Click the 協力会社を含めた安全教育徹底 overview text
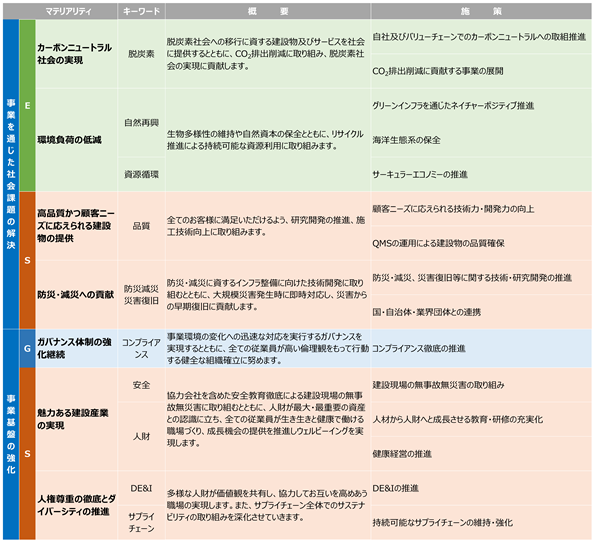 [266, 419]
